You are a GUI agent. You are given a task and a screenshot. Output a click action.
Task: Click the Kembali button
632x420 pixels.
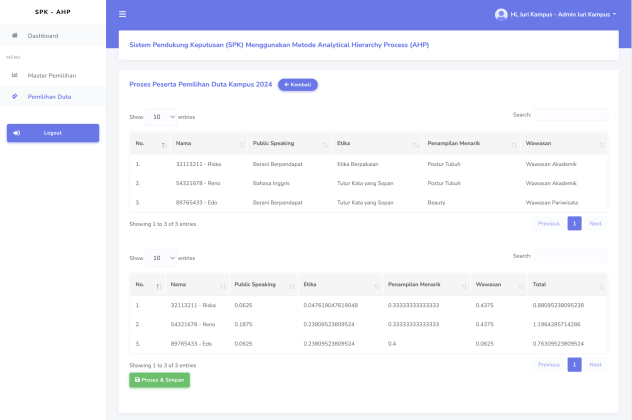coord(298,85)
